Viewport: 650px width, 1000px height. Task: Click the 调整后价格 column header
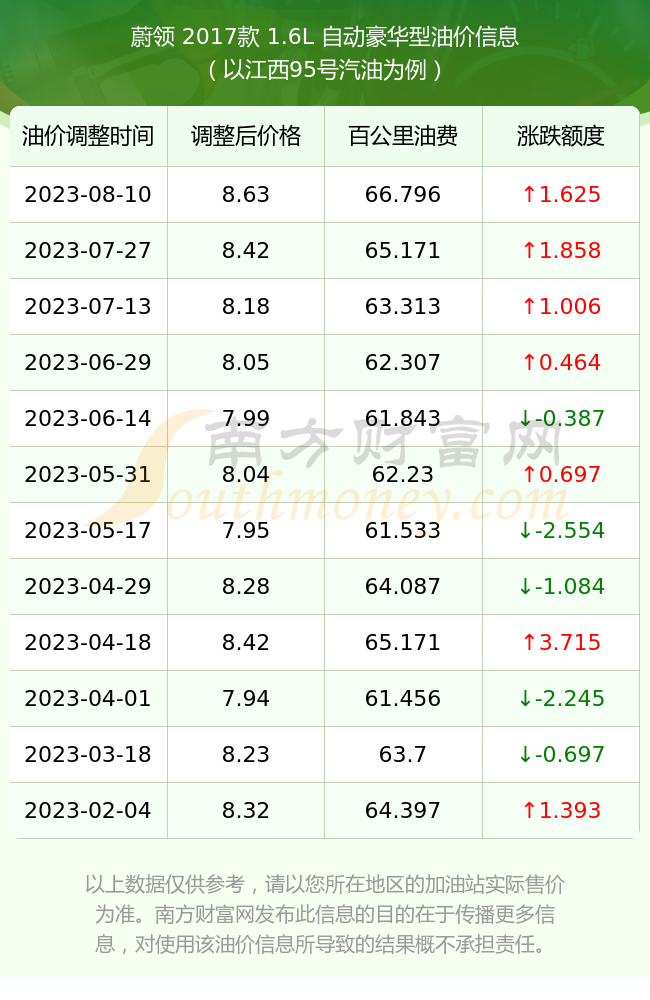click(x=246, y=136)
